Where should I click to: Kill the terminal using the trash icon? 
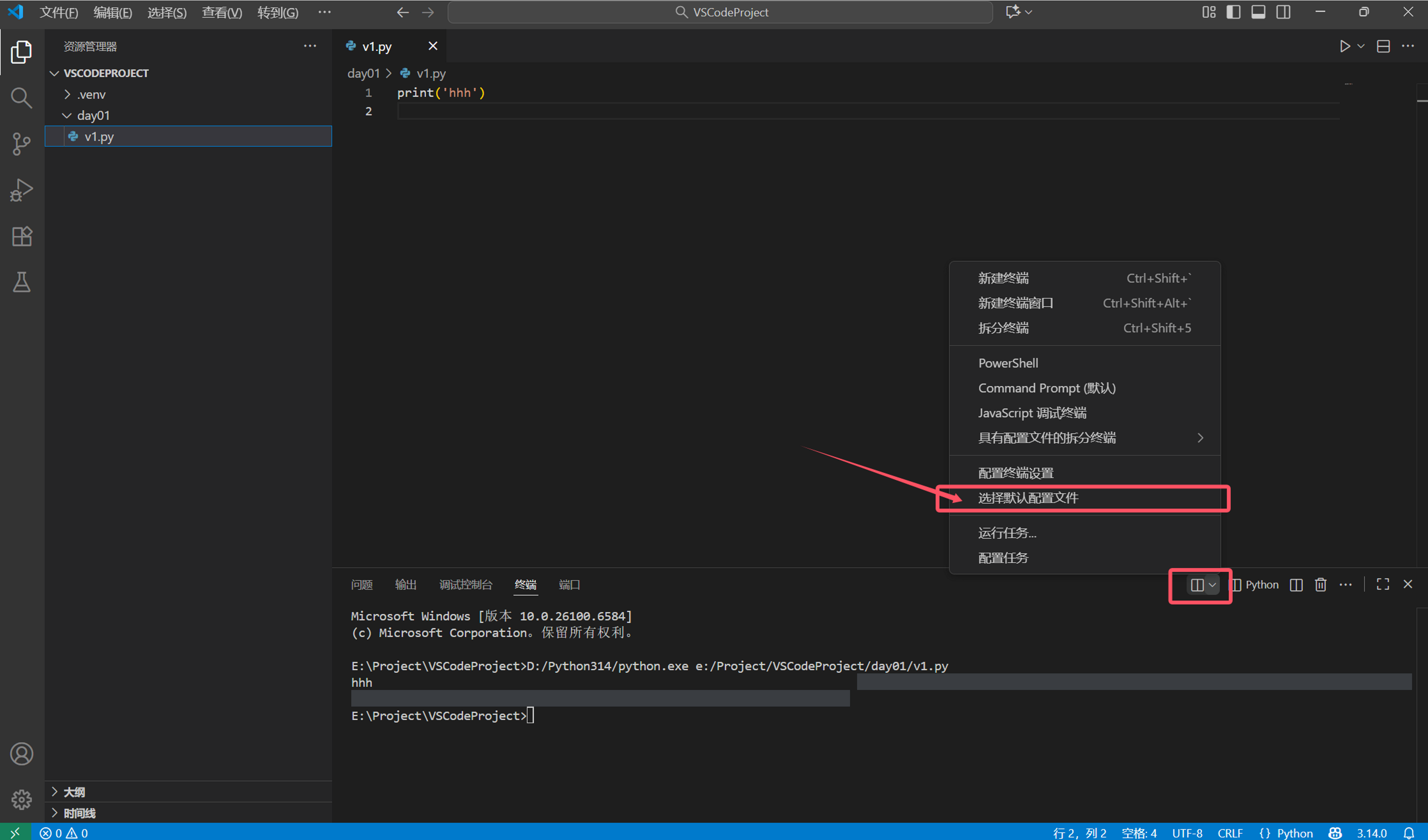coord(1320,585)
